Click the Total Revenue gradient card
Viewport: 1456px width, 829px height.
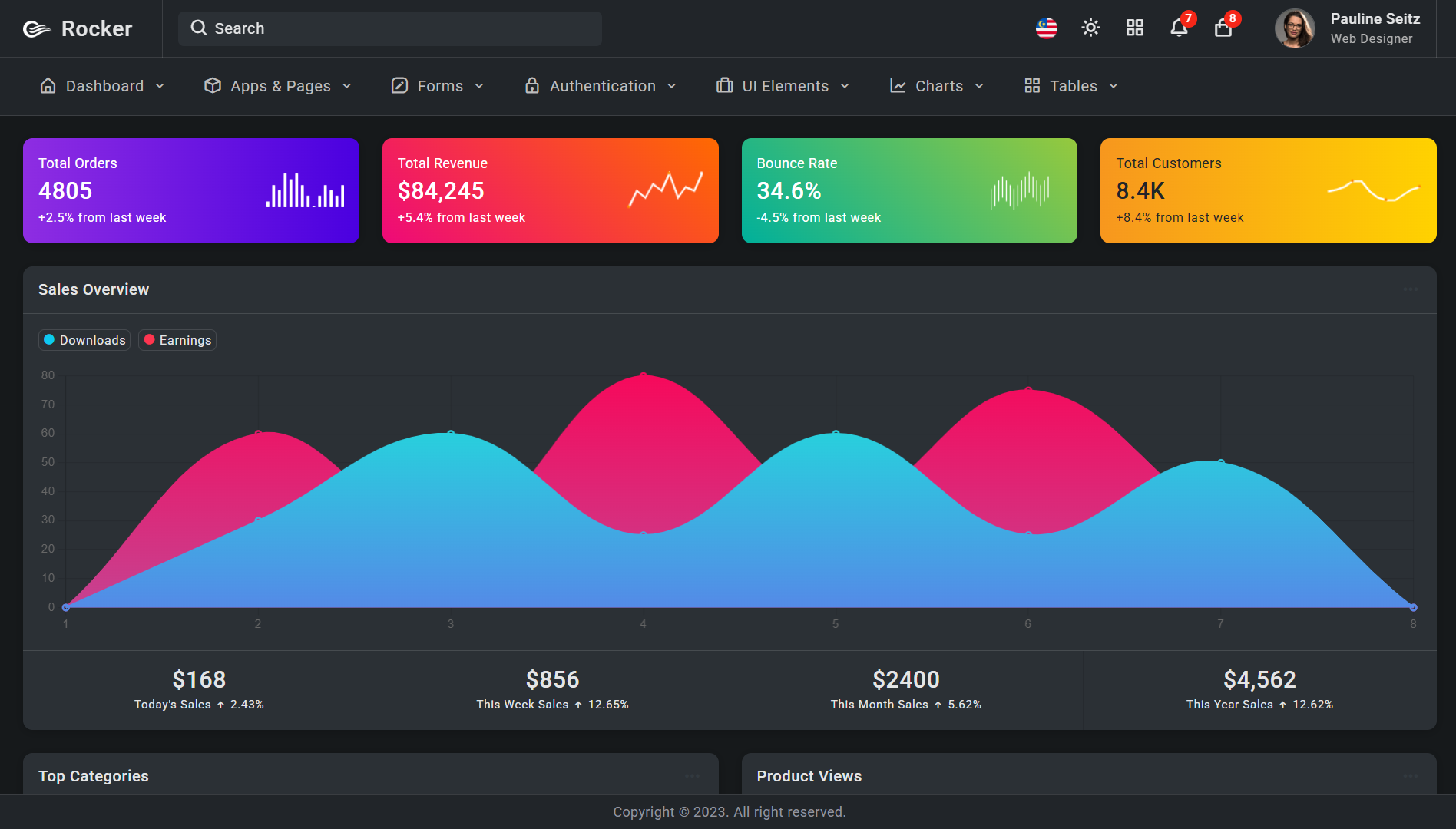pyautogui.click(x=550, y=190)
